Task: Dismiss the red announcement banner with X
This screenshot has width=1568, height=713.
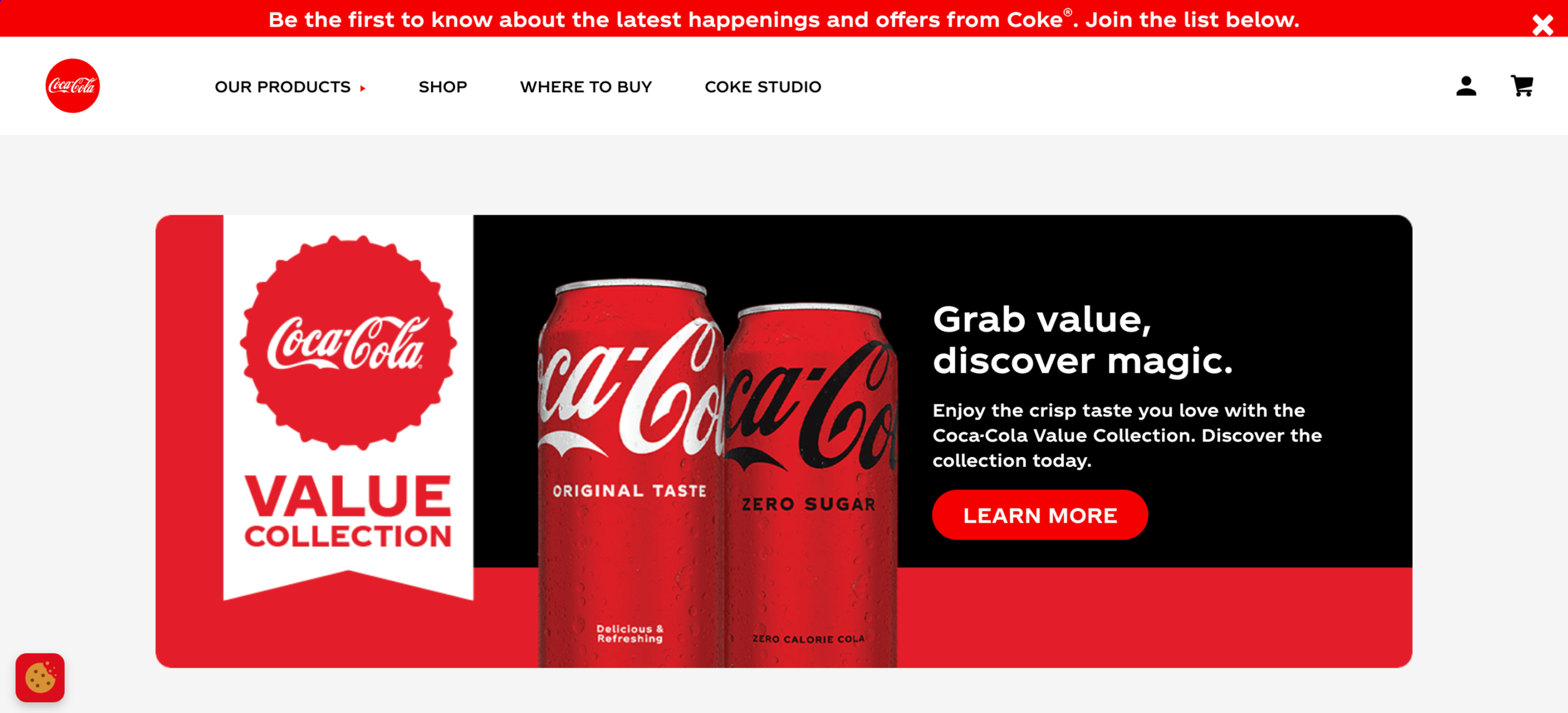Action: (x=1542, y=25)
